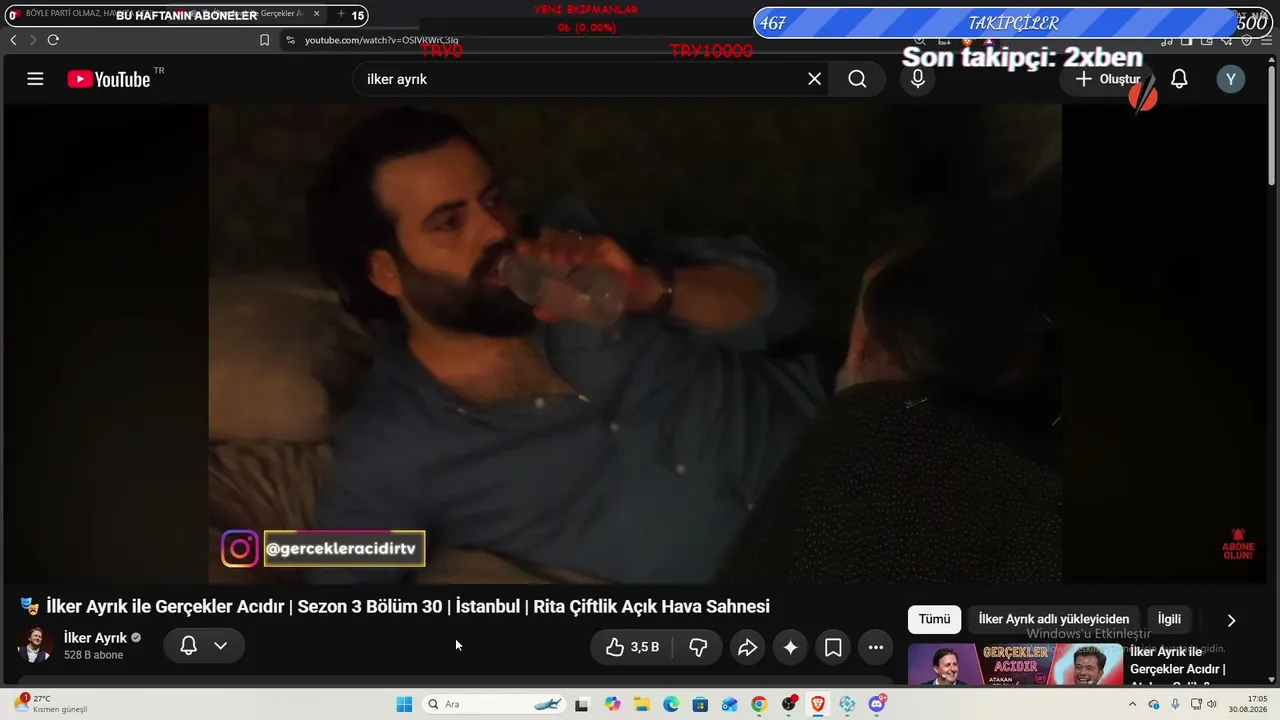Viewport: 1280px width, 720px height.
Task: Open Windows Start menu
Action: click(x=404, y=704)
